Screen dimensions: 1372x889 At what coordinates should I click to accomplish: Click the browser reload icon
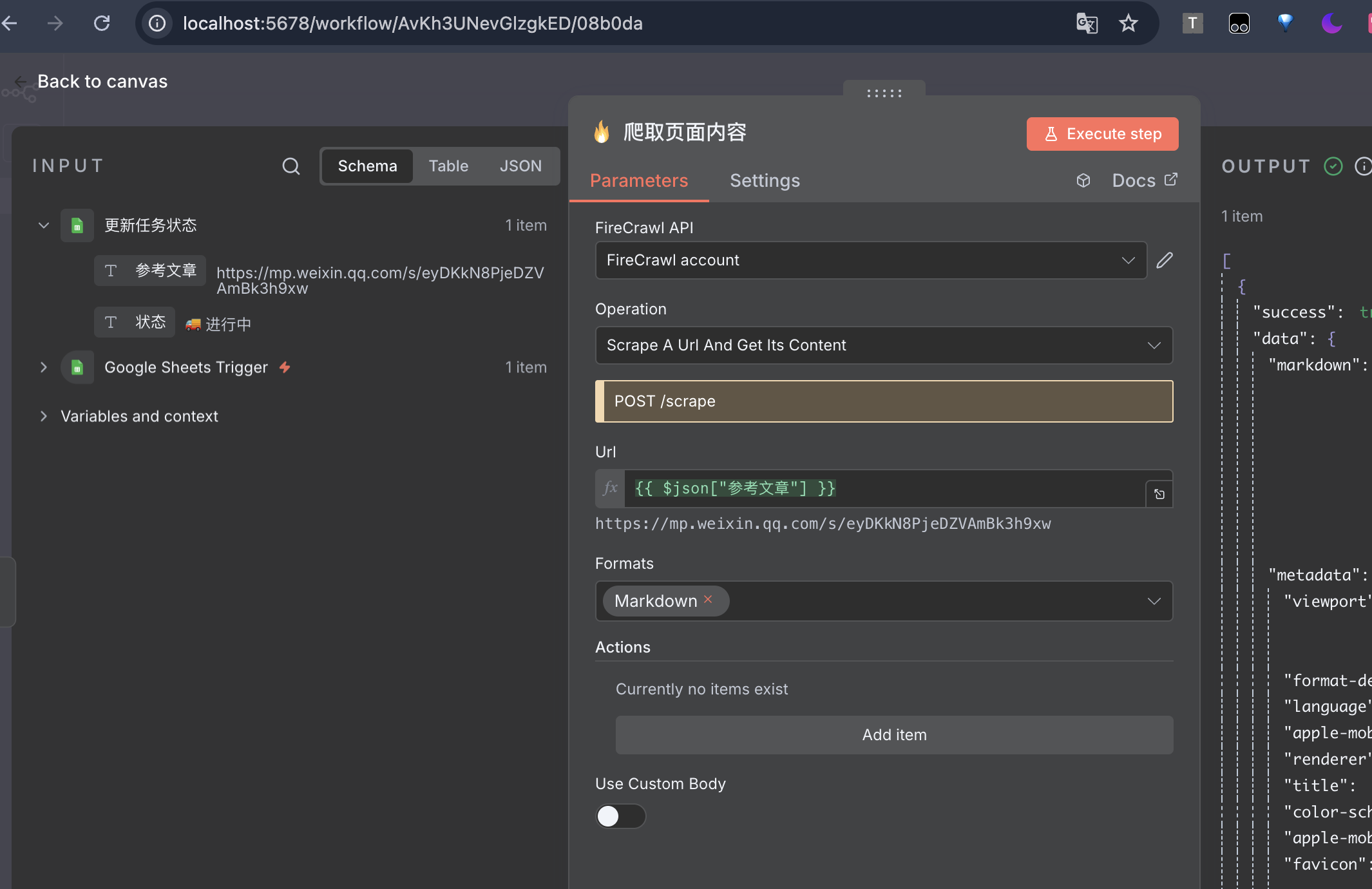point(102,24)
